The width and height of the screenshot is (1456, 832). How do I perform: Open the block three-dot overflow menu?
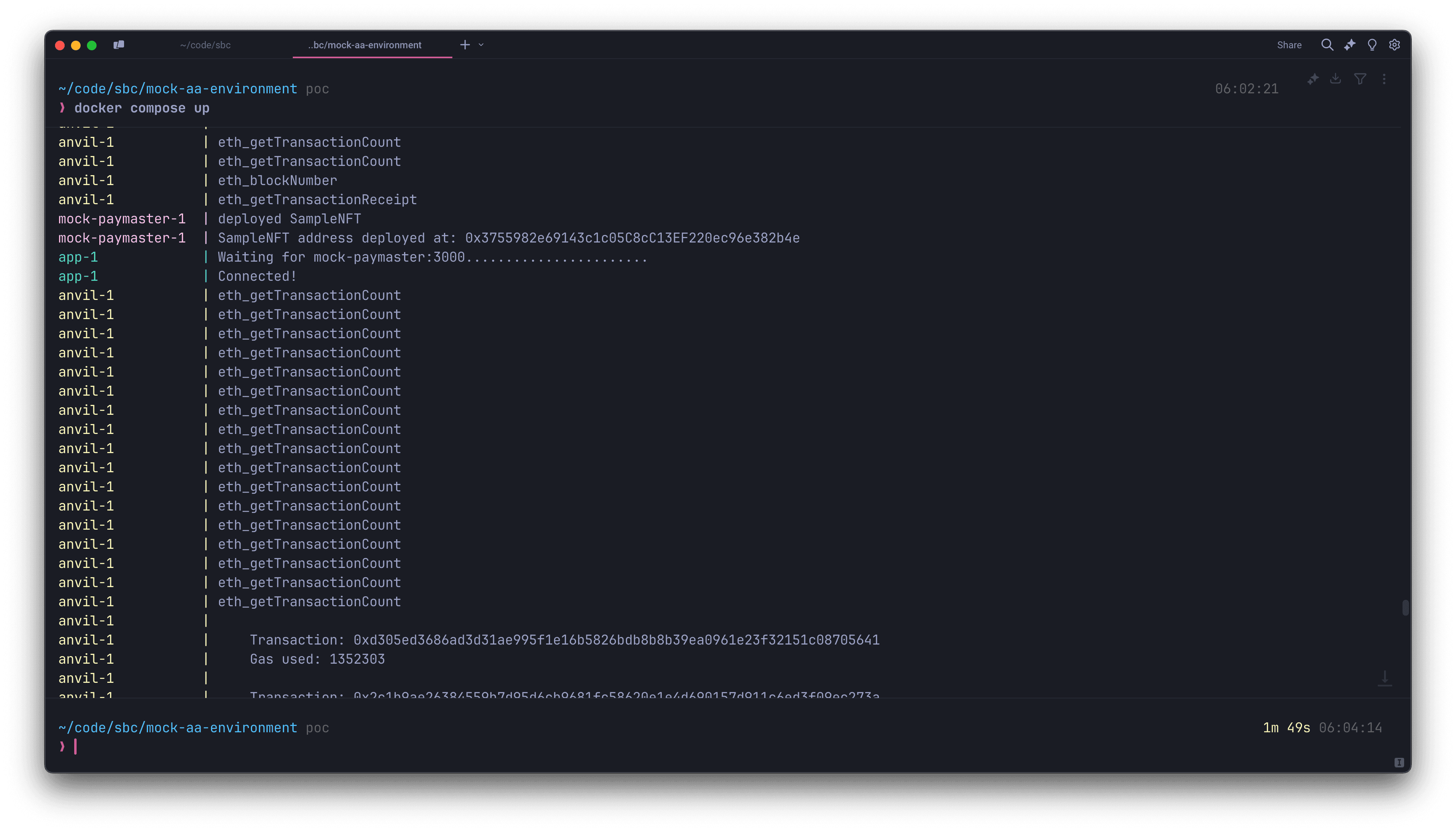click(1384, 79)
